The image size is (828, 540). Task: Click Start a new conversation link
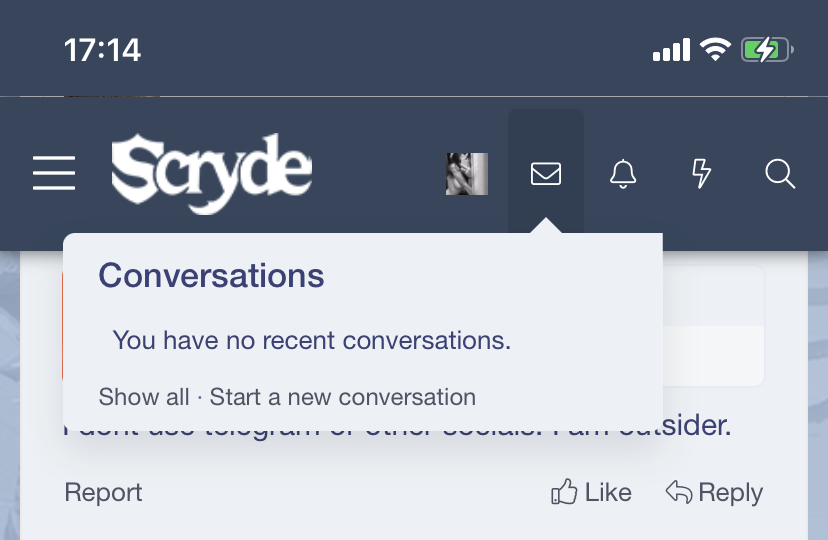[342, 397]
